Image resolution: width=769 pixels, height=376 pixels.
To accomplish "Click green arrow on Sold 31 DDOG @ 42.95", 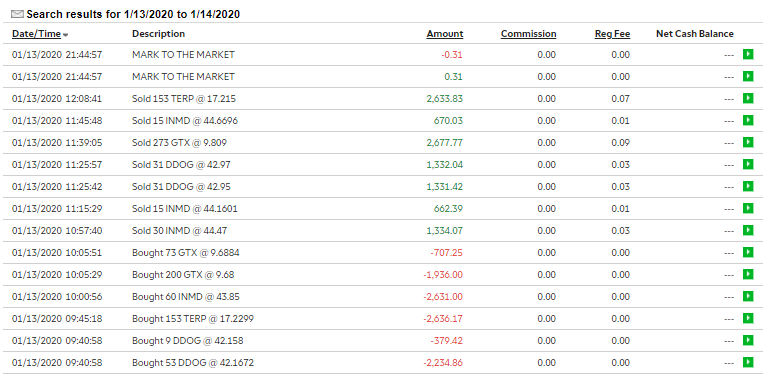I will tap(748, 186).
